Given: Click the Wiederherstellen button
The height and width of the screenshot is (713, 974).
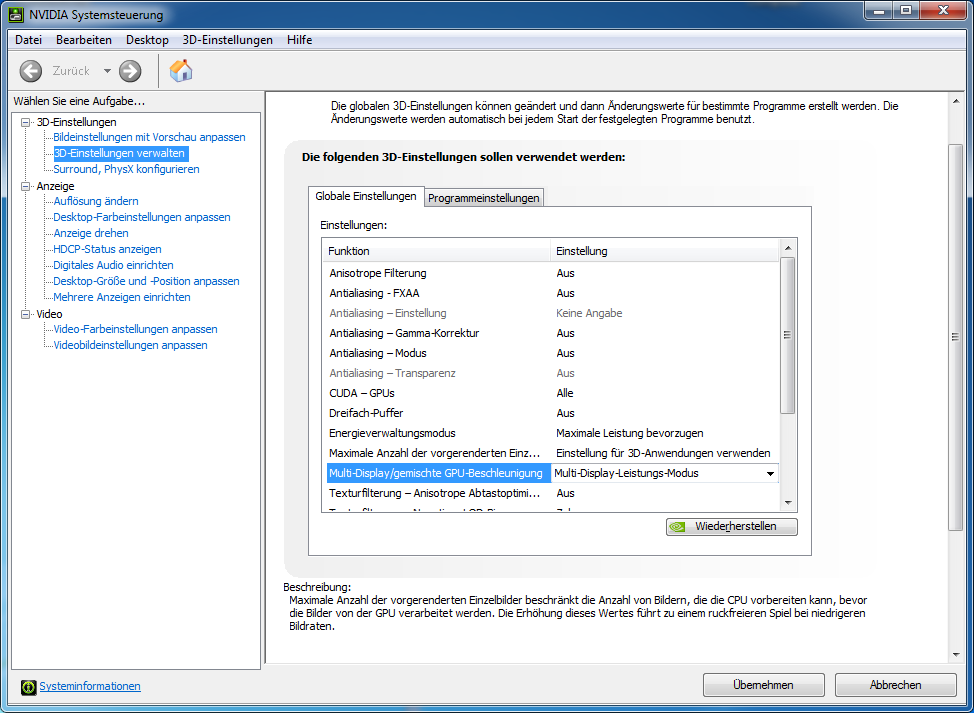Looking at the screenshot, I should (x=732, y=527).
